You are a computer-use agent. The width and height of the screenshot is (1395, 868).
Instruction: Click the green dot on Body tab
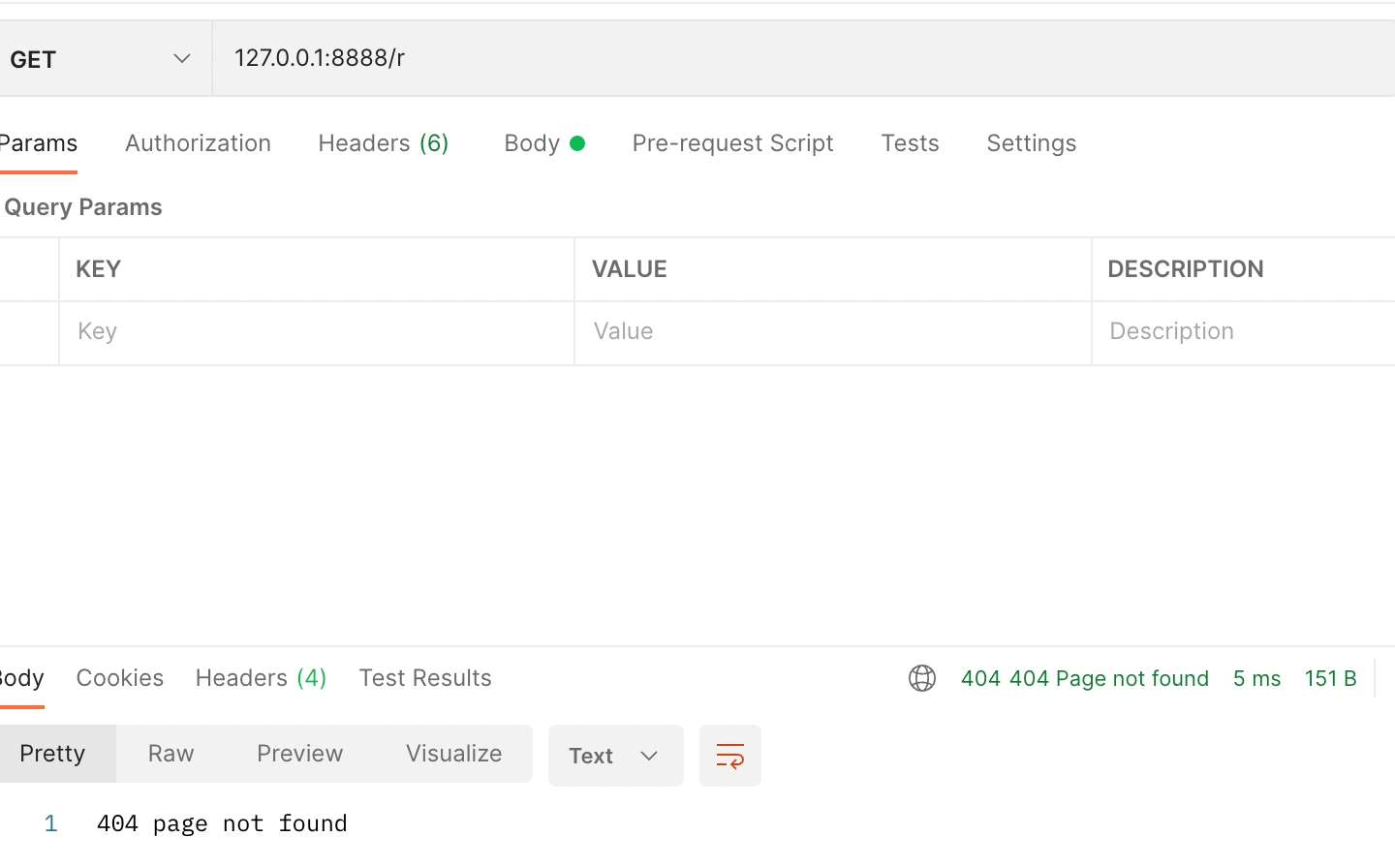point(579,142)
